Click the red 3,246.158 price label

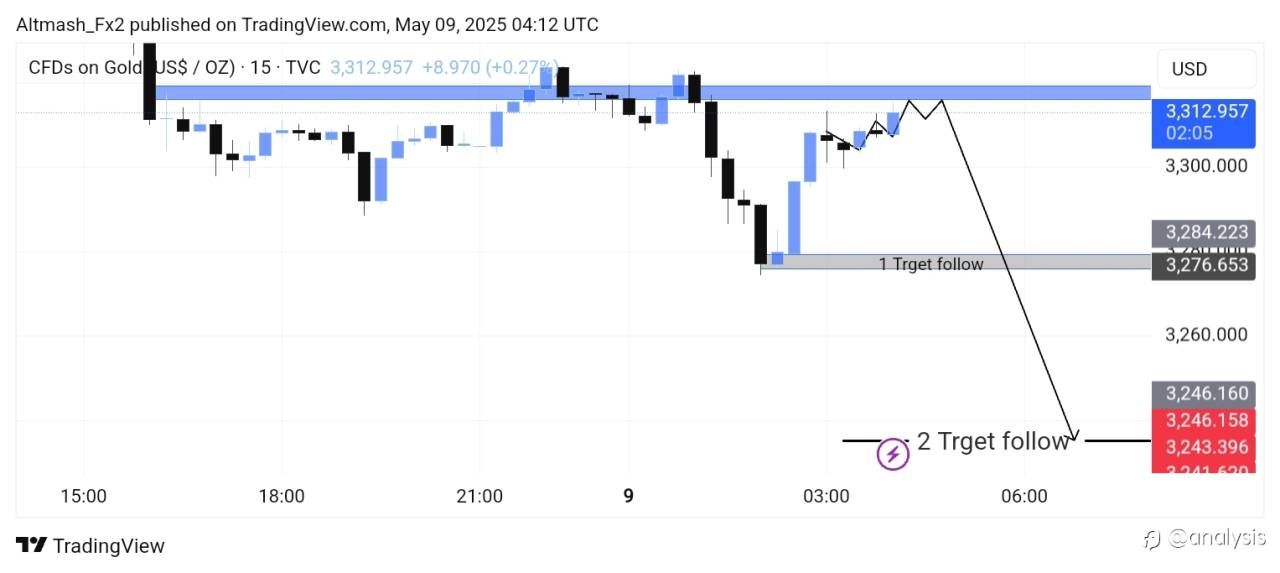click(1201, 420)
